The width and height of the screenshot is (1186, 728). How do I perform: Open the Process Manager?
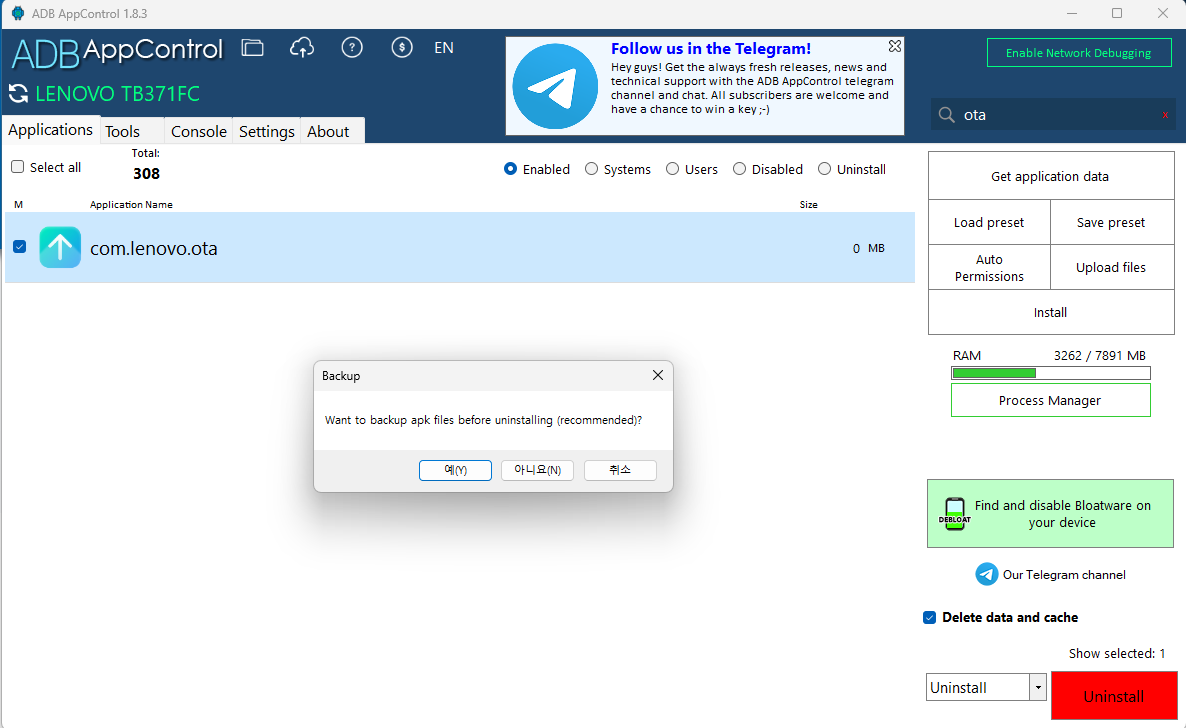pos(1051,400)
